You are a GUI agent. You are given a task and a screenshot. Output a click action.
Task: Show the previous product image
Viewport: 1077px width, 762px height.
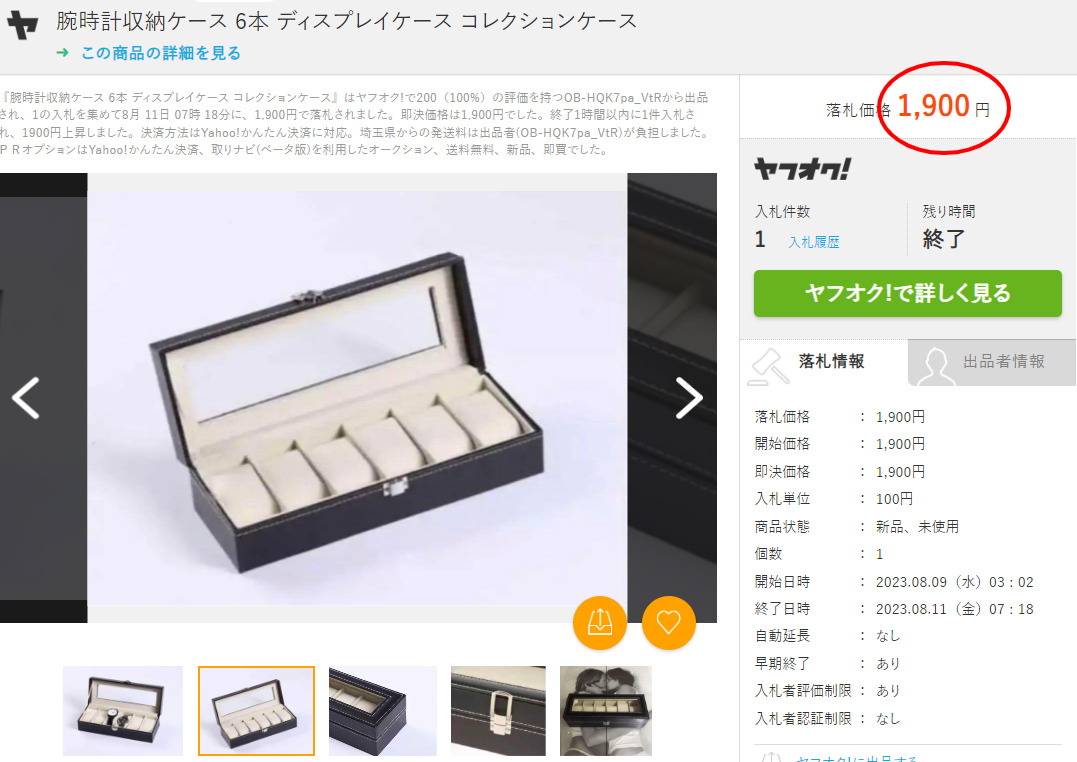(26, 398)
